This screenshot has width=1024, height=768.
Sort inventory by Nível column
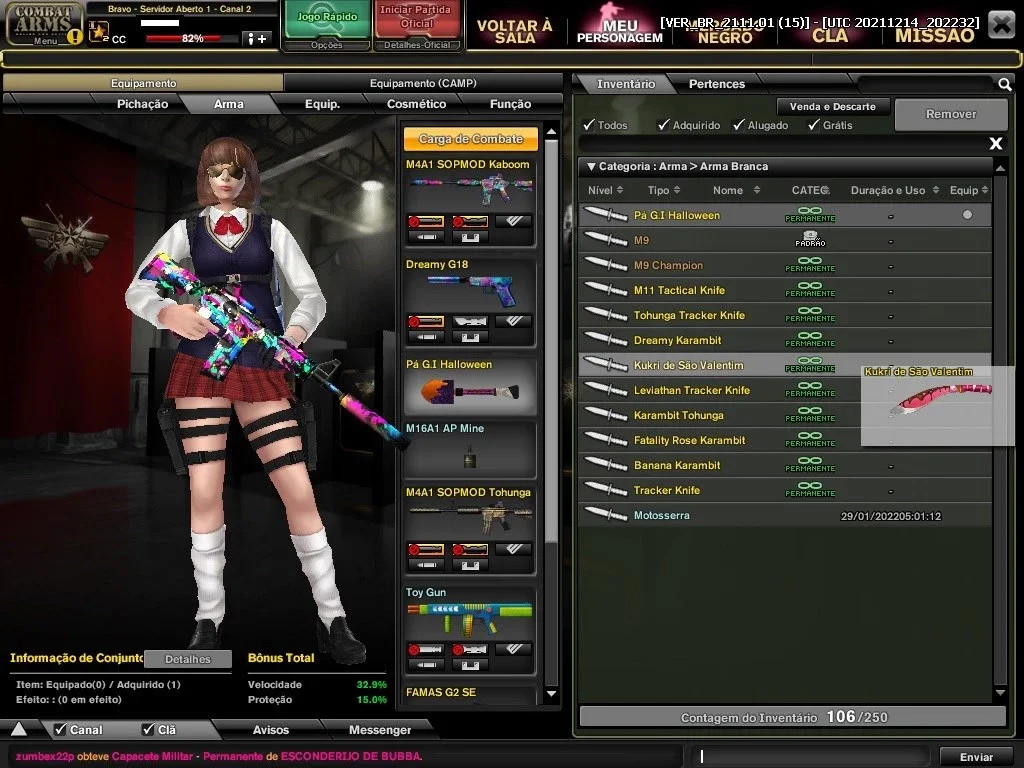pyautogui.click(x=605, y=190)
